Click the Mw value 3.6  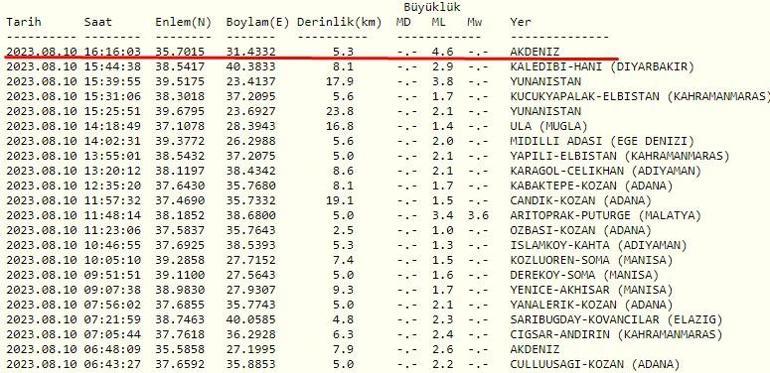(478, 215)
